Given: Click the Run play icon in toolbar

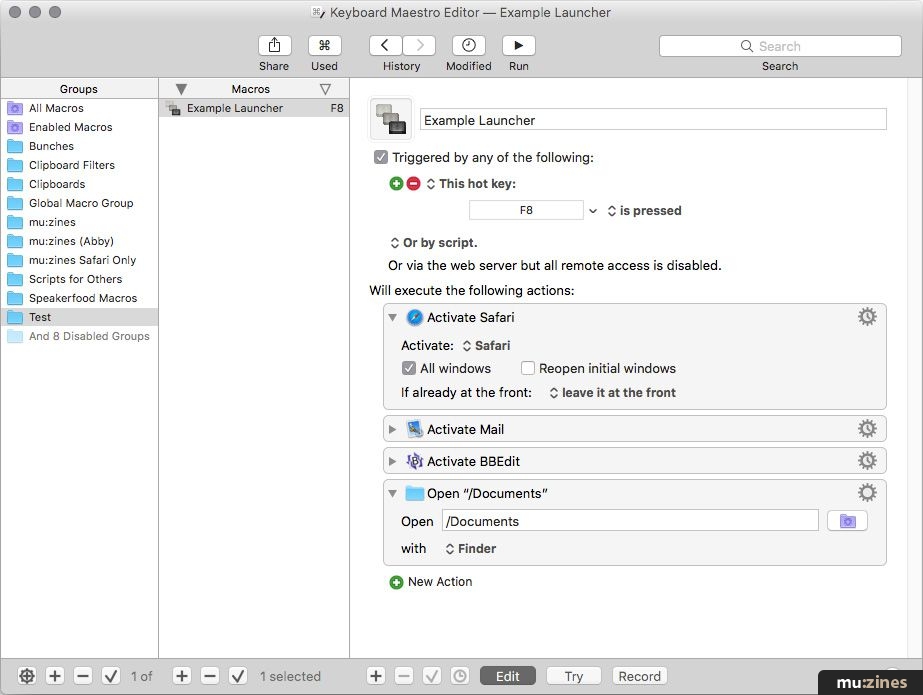Looking at the screenshot, I should (518, 46).
